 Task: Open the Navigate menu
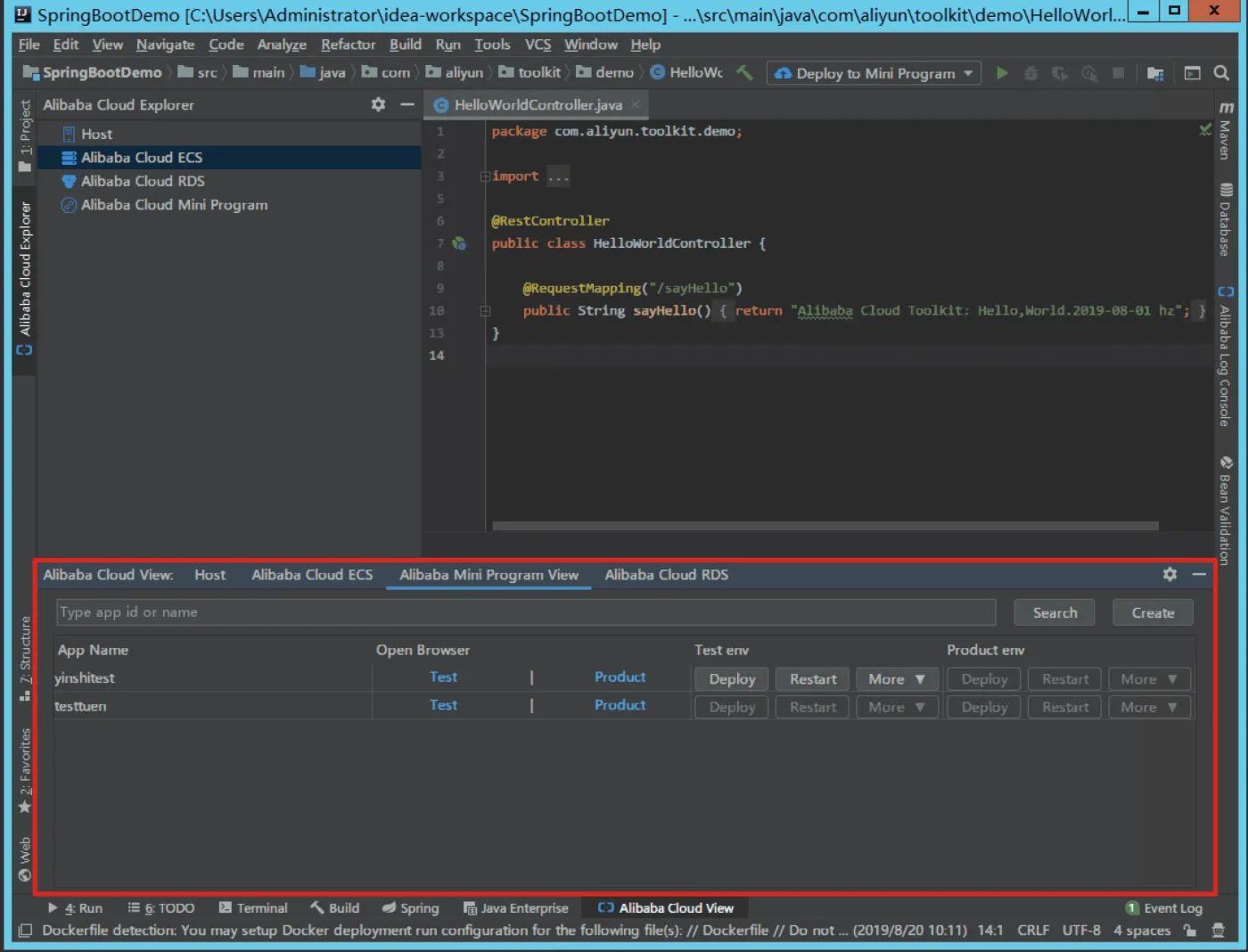pyautogui.click(x=165, y=45)
